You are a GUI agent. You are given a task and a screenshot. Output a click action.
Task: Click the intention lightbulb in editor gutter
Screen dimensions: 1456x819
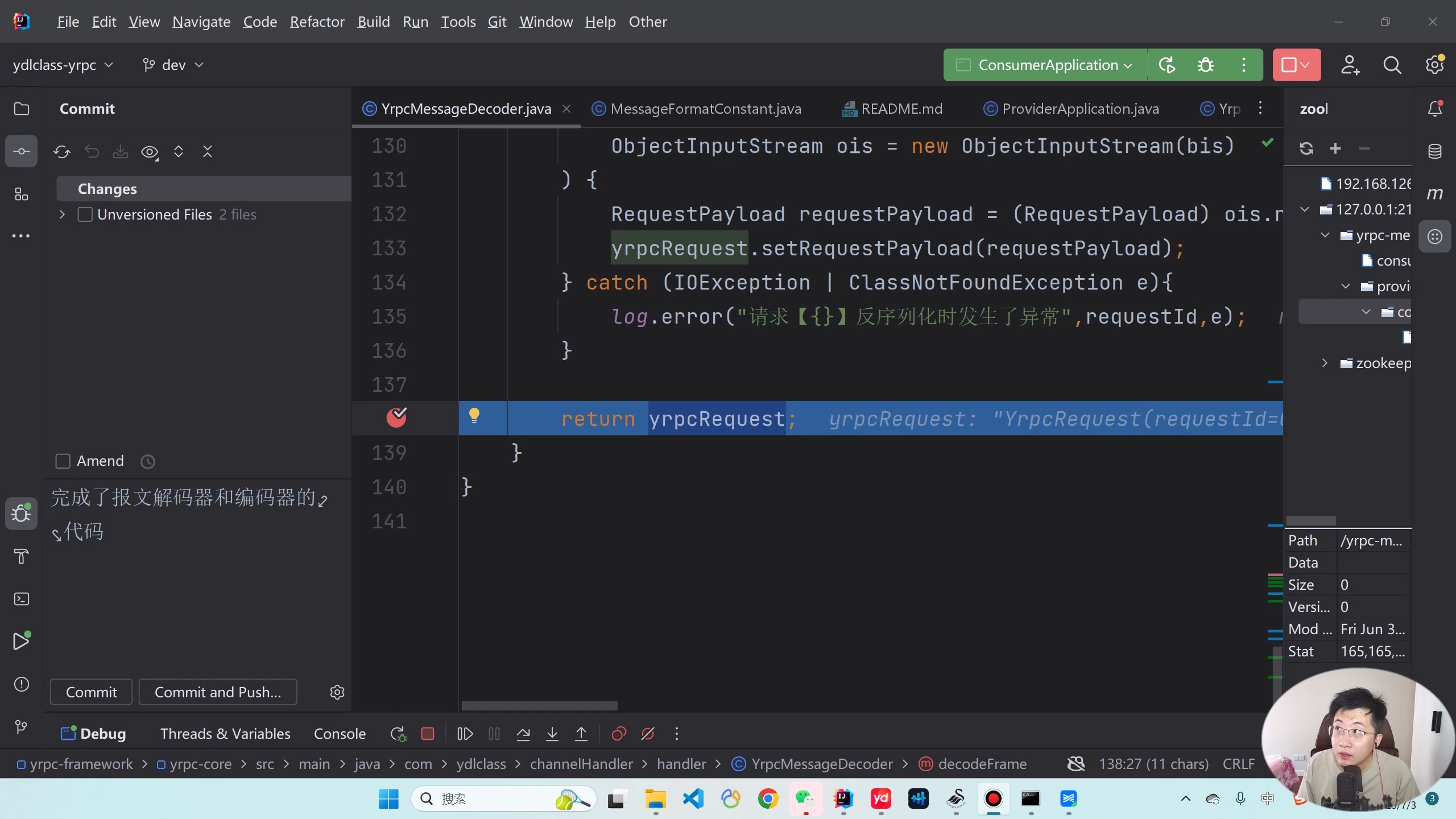(474, 416)
